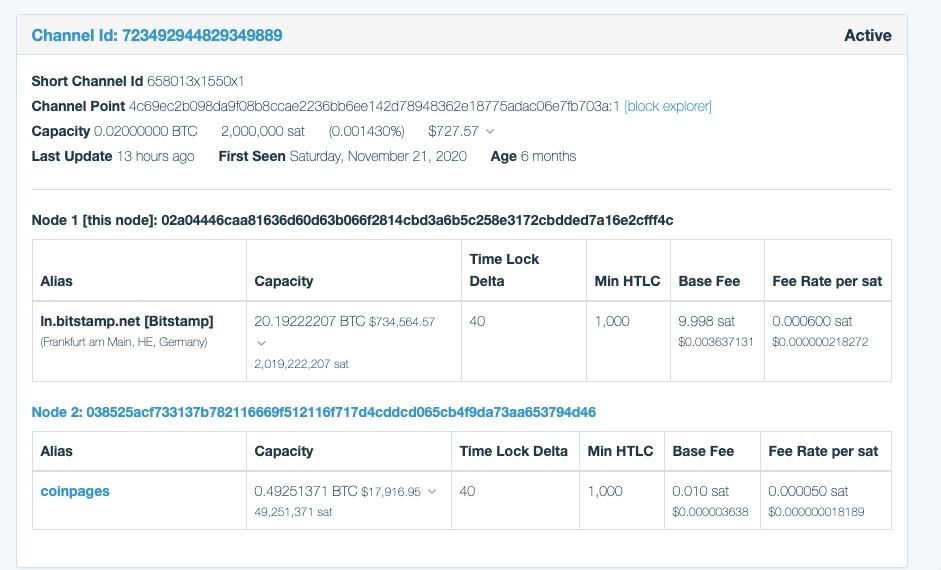Expand the $727.57 capacity currency dropdown
This screenshot has width=941, height=570.
490,131
